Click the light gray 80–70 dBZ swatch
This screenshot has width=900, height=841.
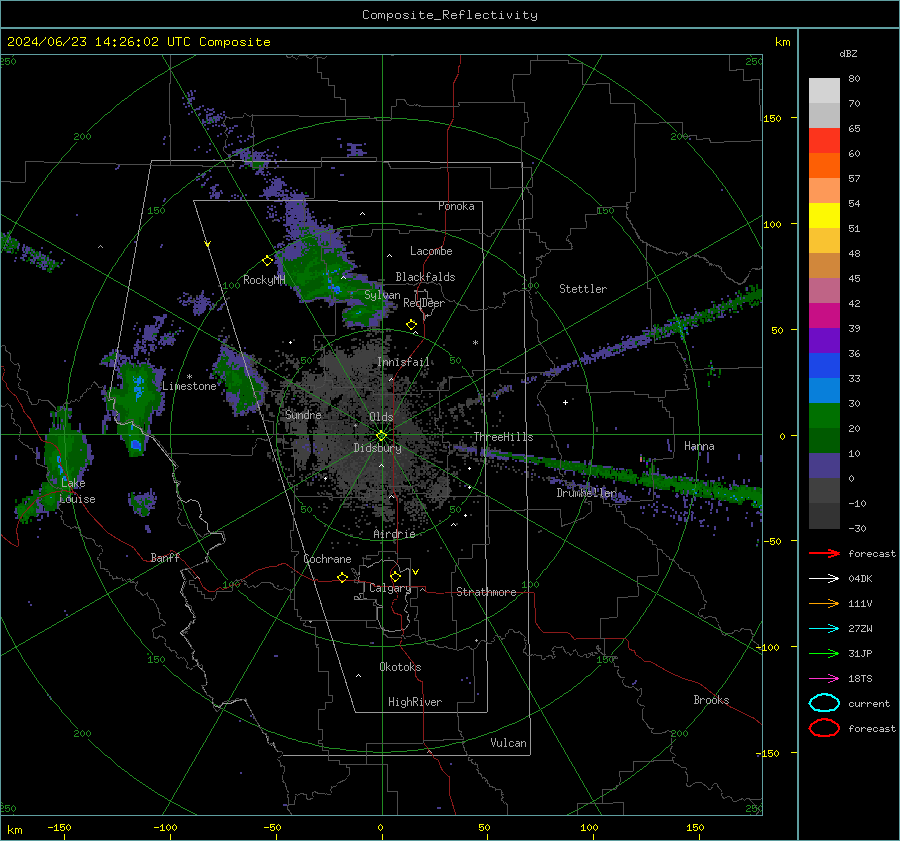(824, 91)
